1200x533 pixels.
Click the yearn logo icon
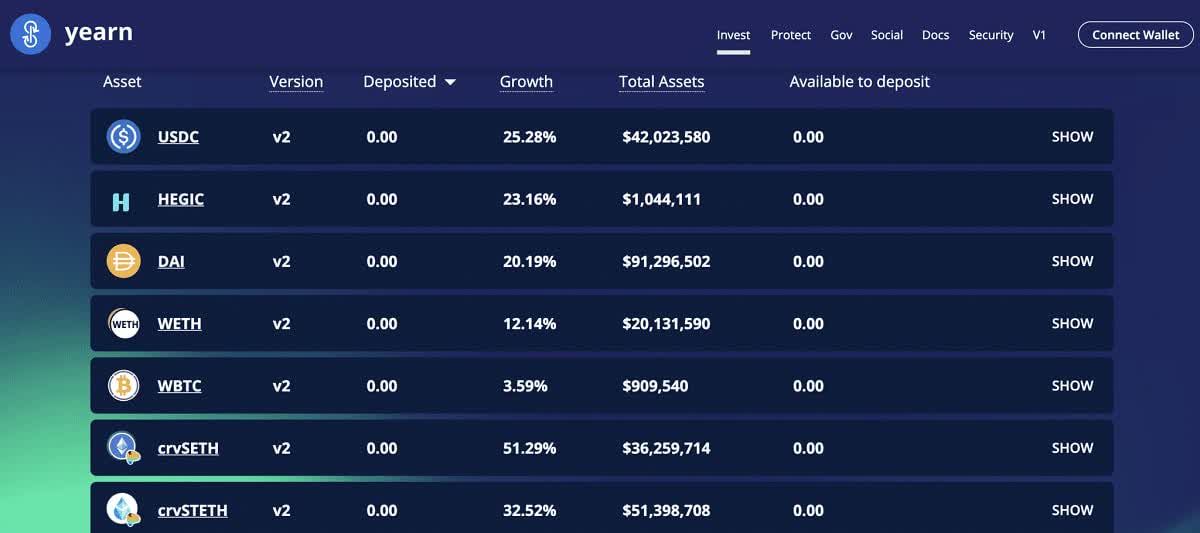click(x=31, y=34)
